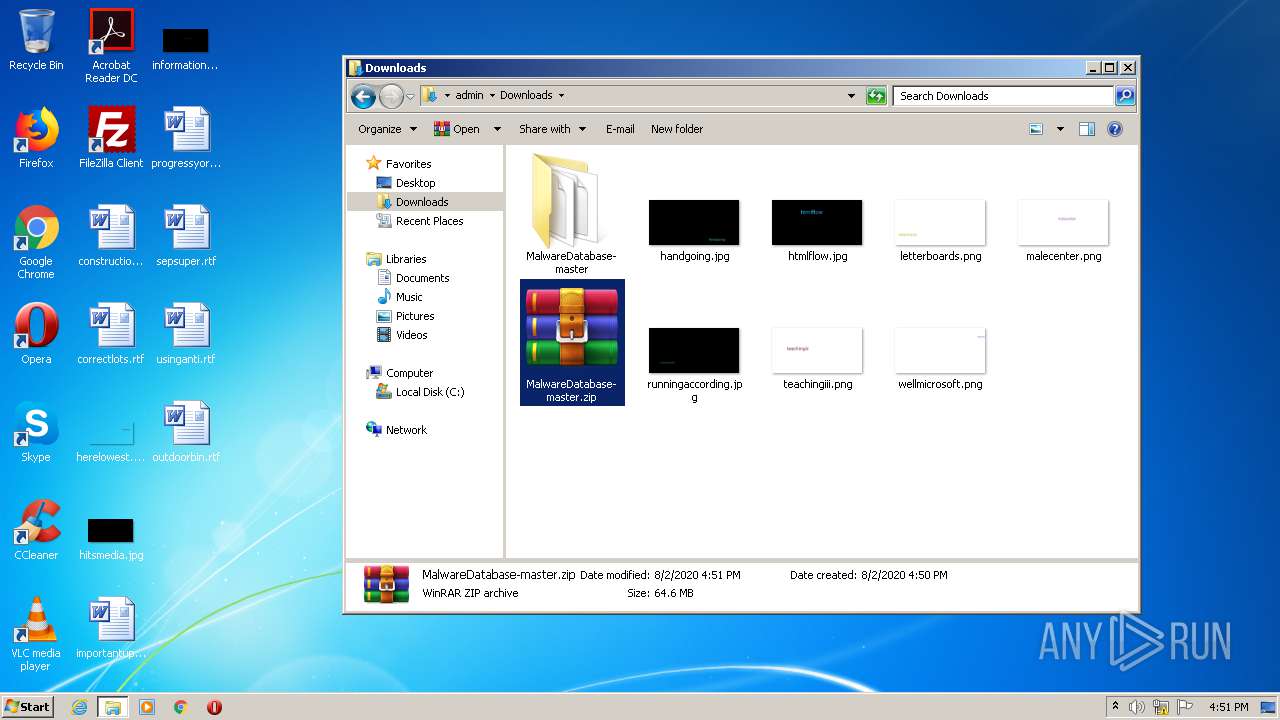This screenshot has width=1280, height=720.
Task: Click the Search Downloads input field
Action: tap(1003, 96)
